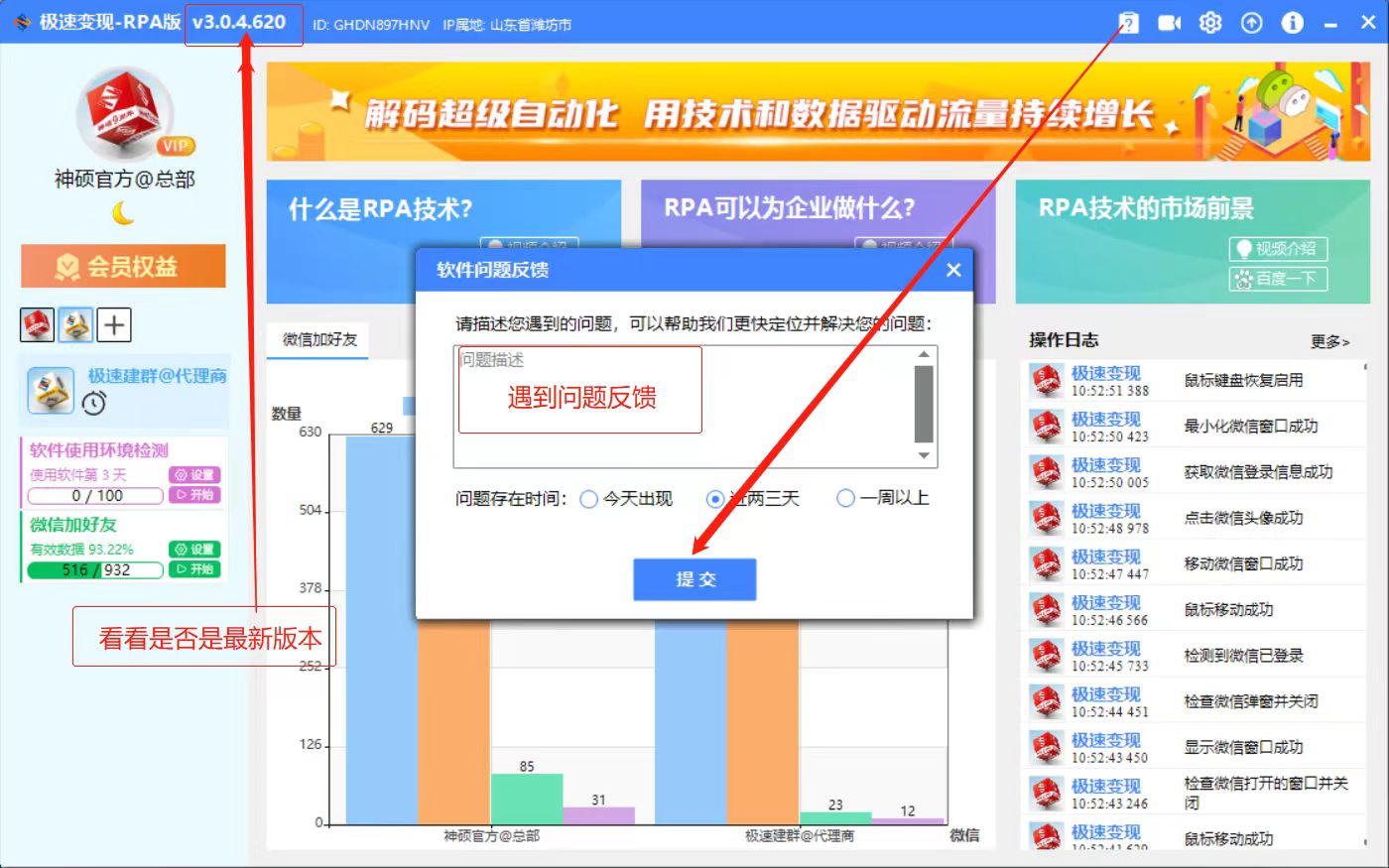Click the log icon beside 移动微信窗口成功

pos(1046,563)
